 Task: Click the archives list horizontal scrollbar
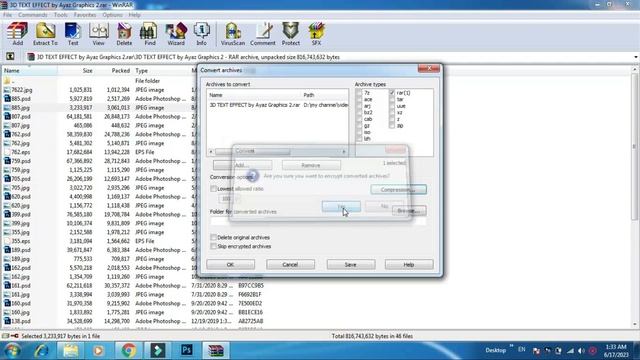tap(278, 151)
